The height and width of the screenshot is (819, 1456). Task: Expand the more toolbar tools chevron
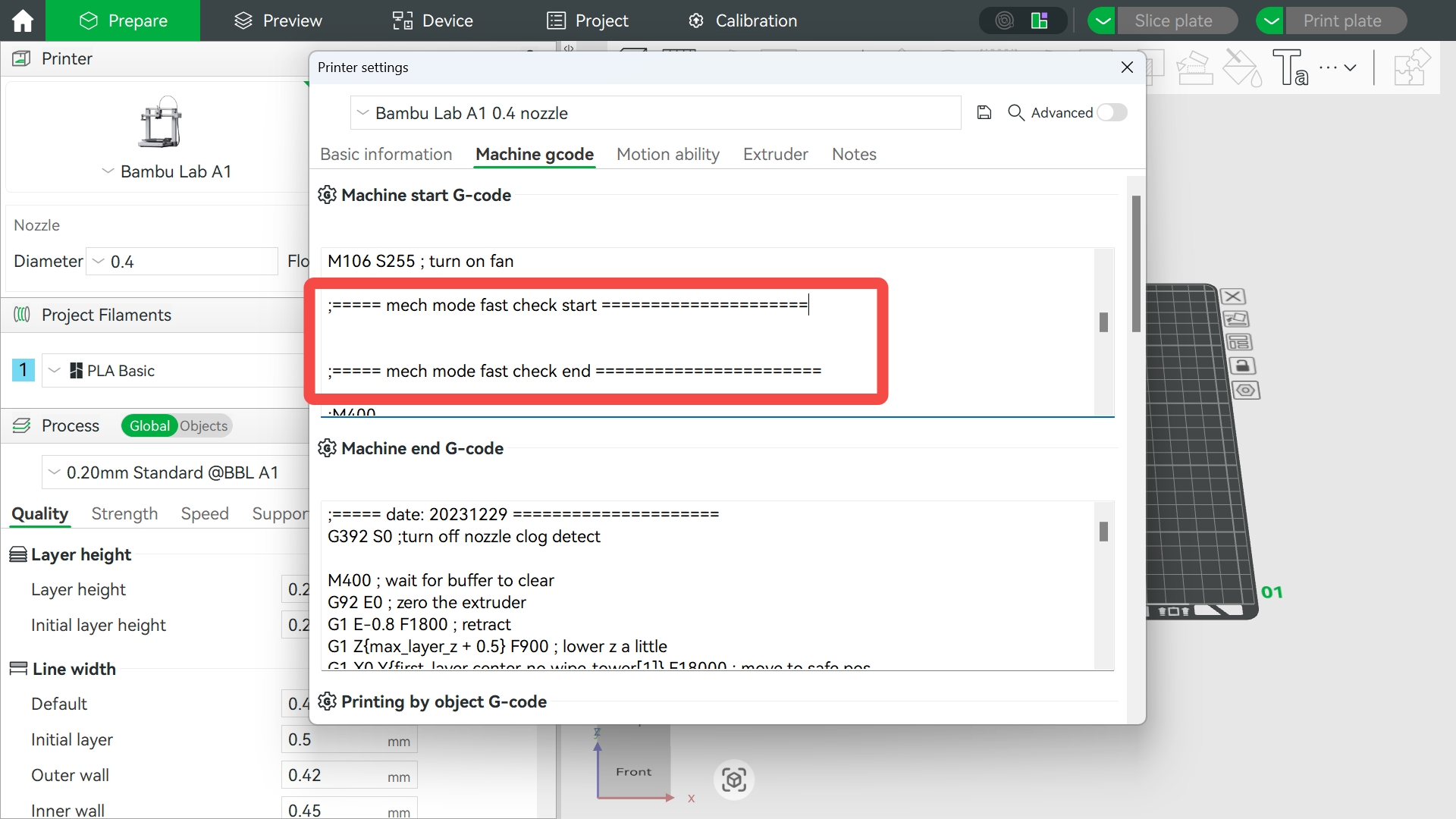tap(1351, 67)
